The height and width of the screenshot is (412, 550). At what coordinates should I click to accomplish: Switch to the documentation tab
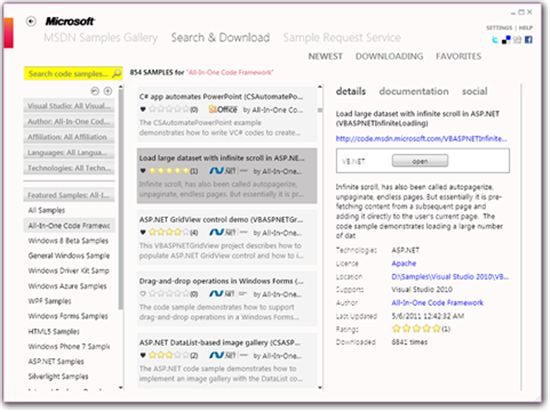414,92
